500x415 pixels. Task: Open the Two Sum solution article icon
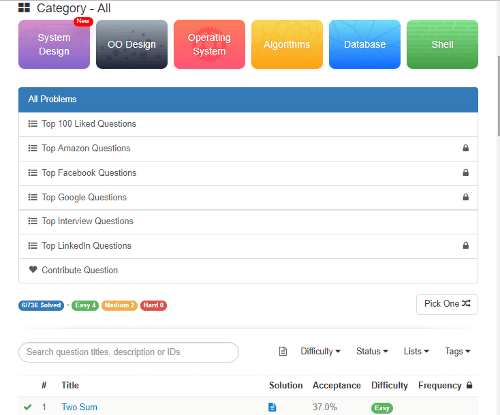pos(272,407)
